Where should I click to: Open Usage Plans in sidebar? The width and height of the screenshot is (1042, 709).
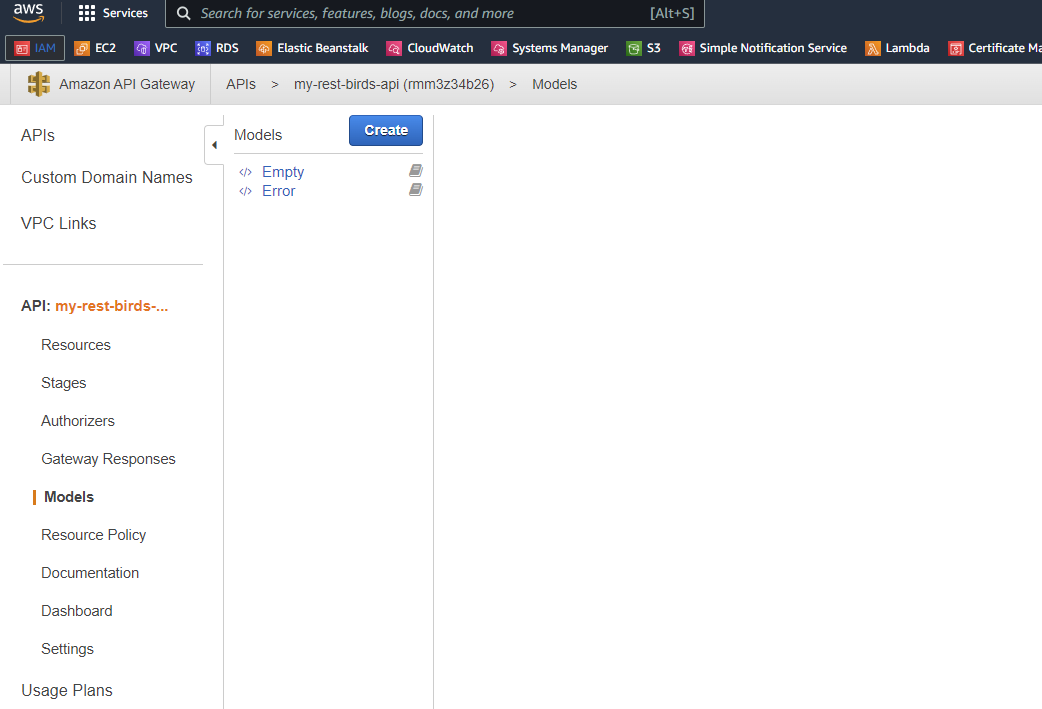click(x=67, y=690)
